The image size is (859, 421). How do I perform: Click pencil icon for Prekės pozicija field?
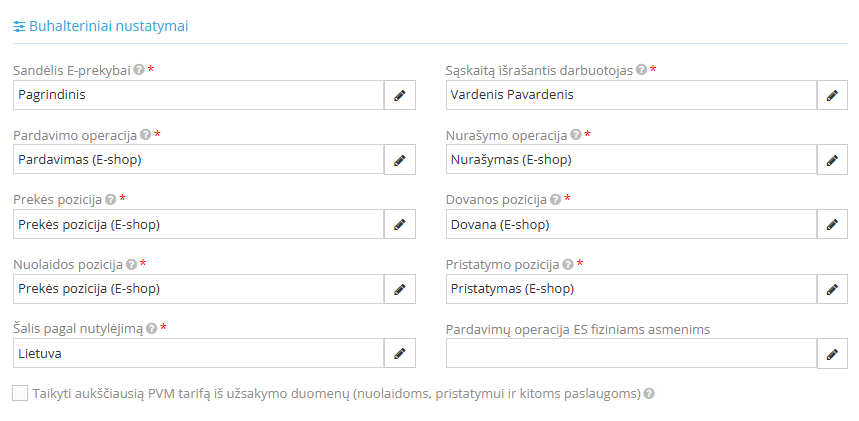coord(400,225)
